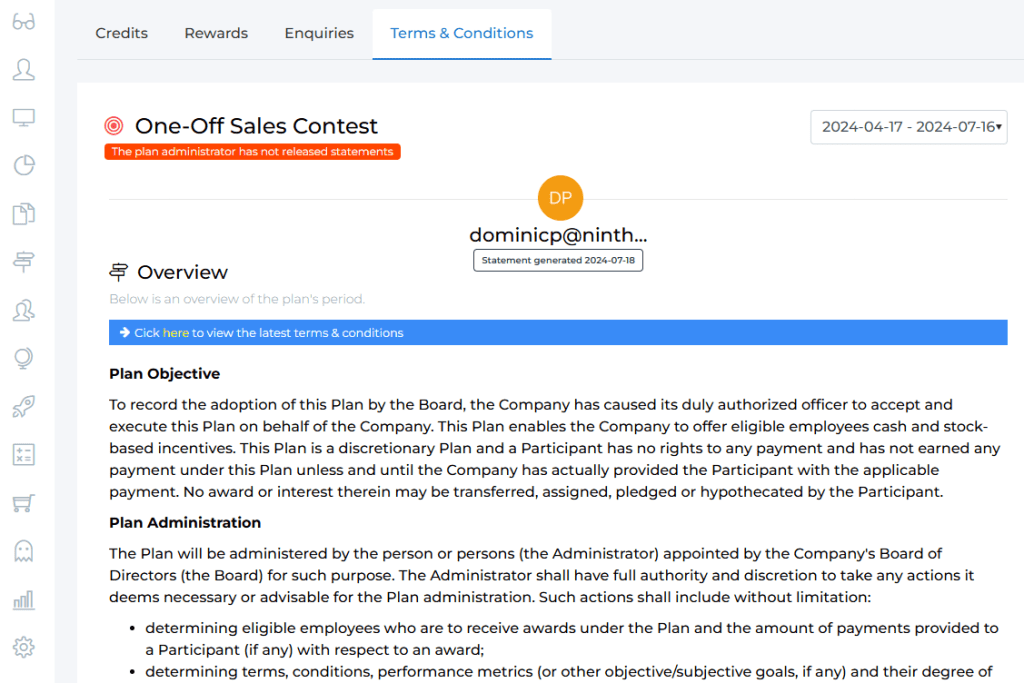
Task: Open the shopping cart sidebar icon
Action: pos(24,502)
